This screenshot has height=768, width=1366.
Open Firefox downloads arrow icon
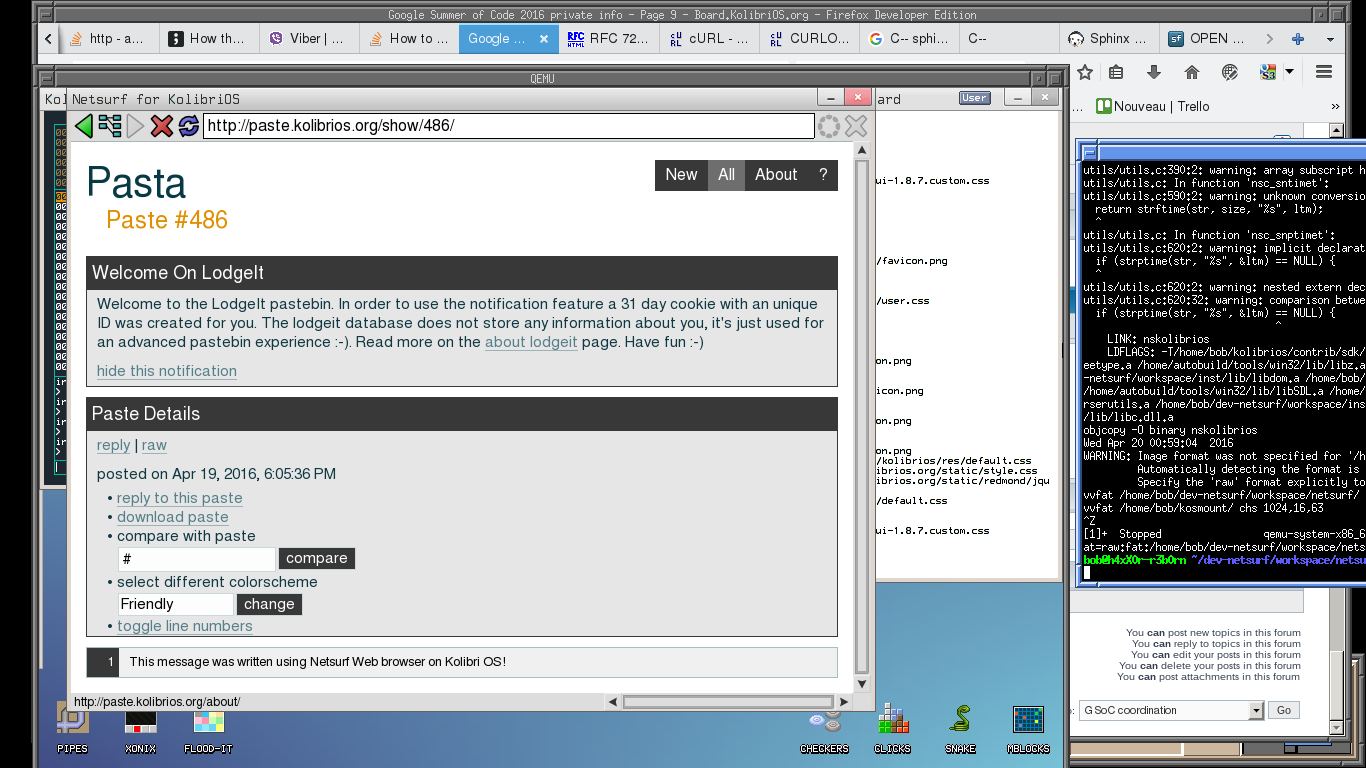(1154, 72)
